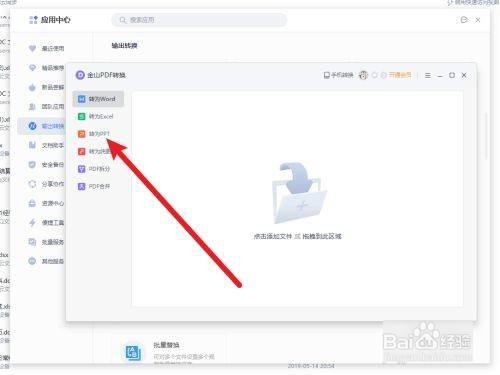Select the 转为Word option in PDF converter
The height and width of the screenshot is (375, 500).
pyautogui.click(x=98, y=99)
